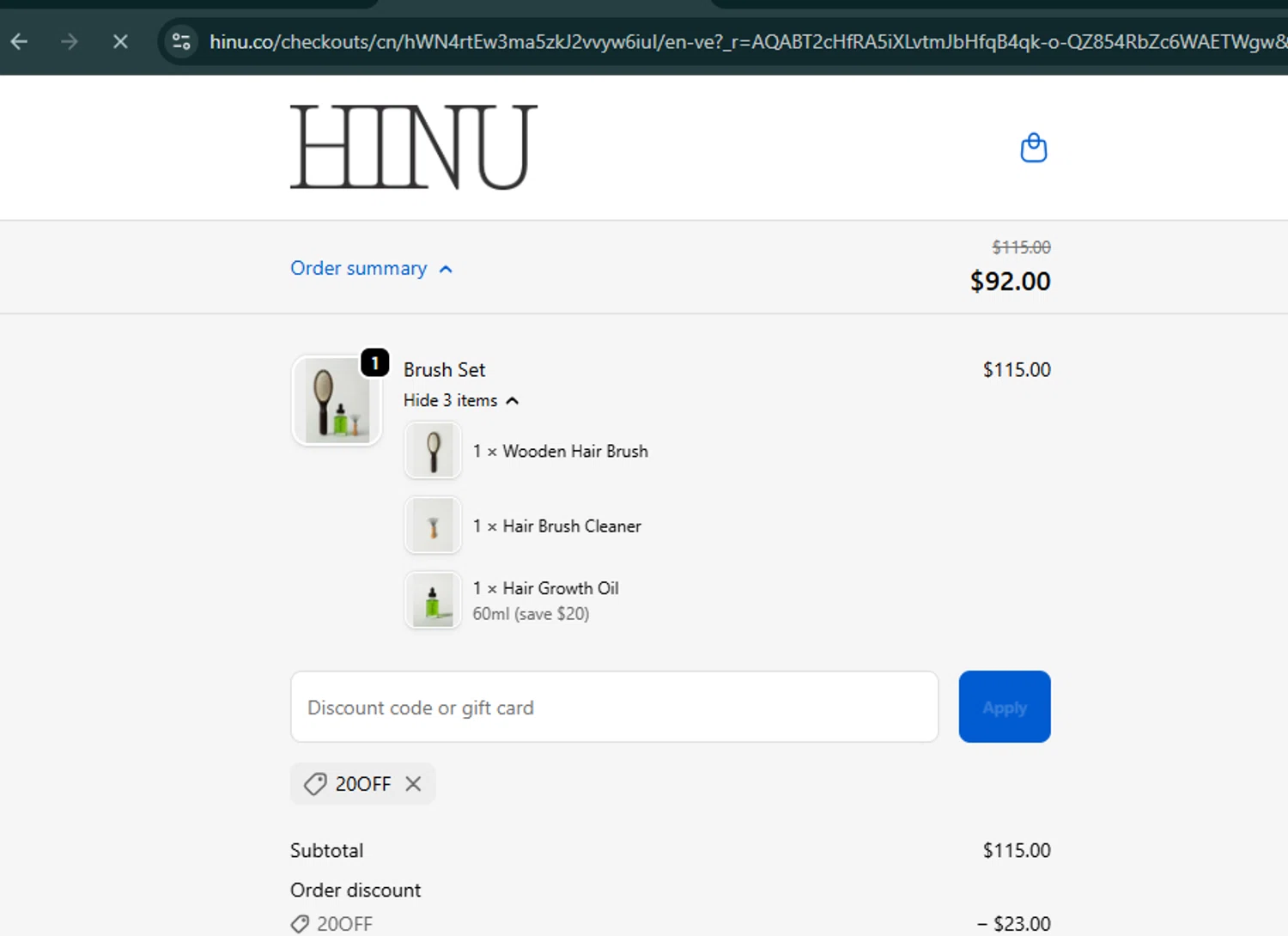Remove the 20OFF discount code
This screenshot has height=936, width=1288.
(413, 783)
